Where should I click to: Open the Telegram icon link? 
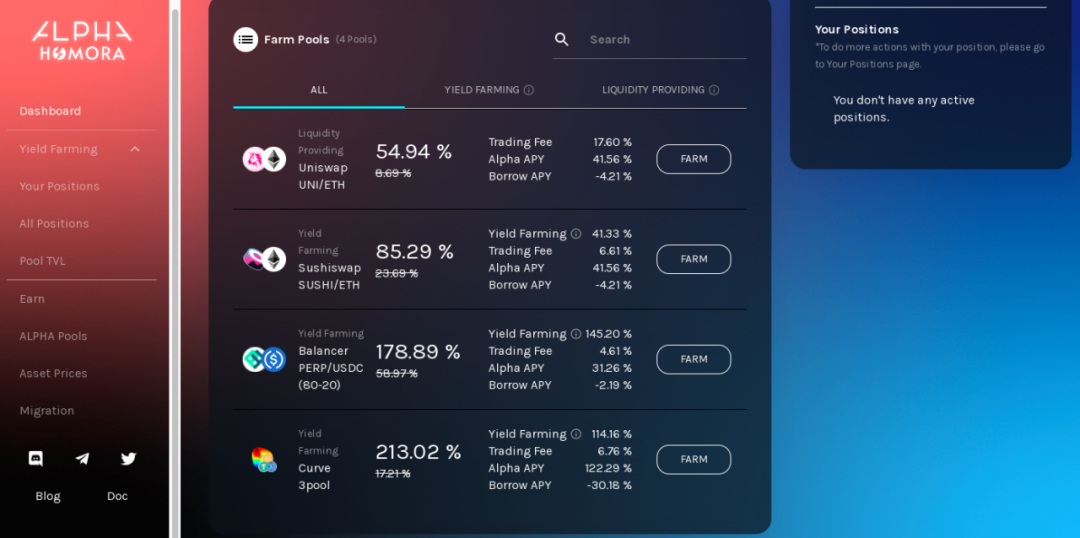[82, 458]
